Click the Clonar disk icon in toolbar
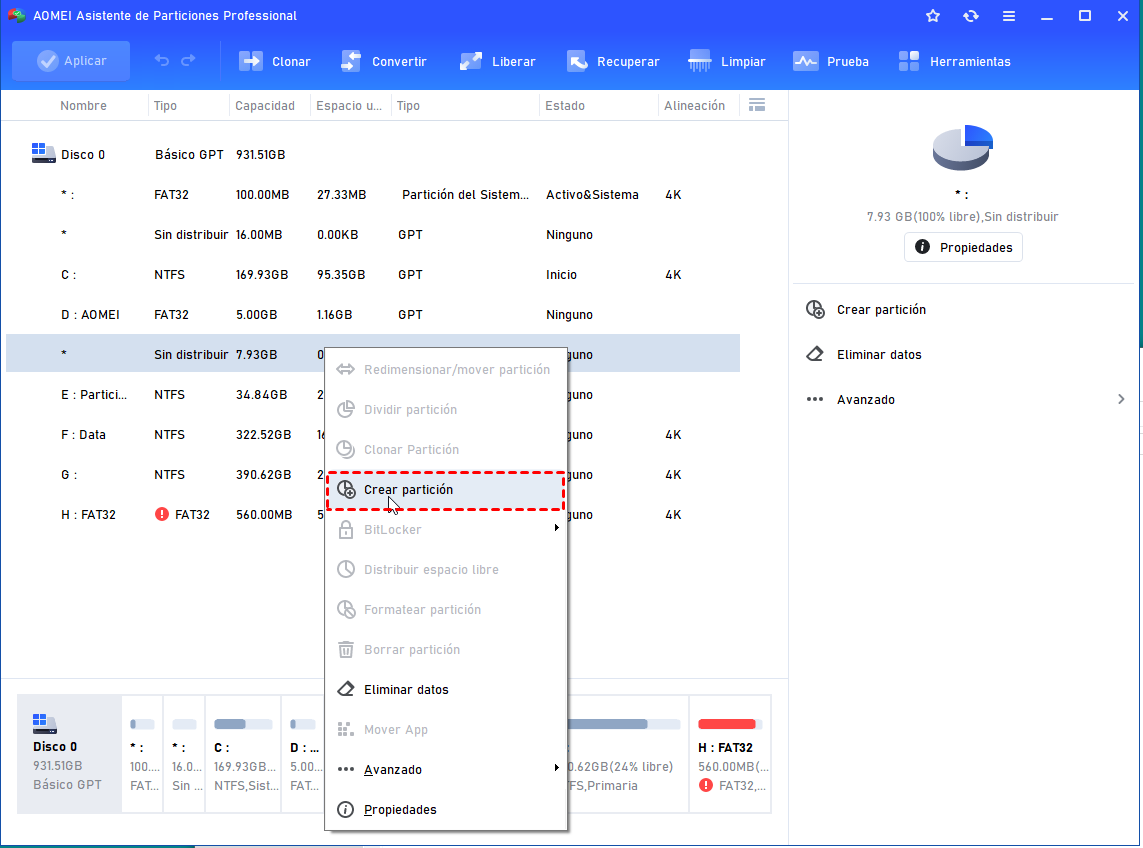The width and height of the screenshot is (1143, 848). coord(251,61)
